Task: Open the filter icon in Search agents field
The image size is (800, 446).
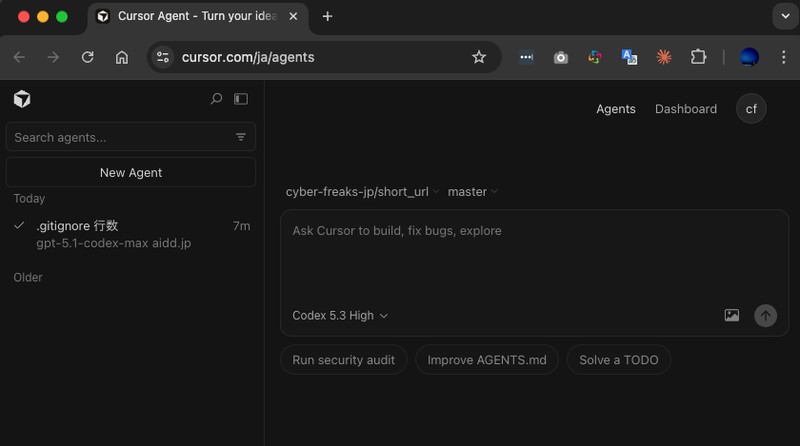Action: coord(241,137)
